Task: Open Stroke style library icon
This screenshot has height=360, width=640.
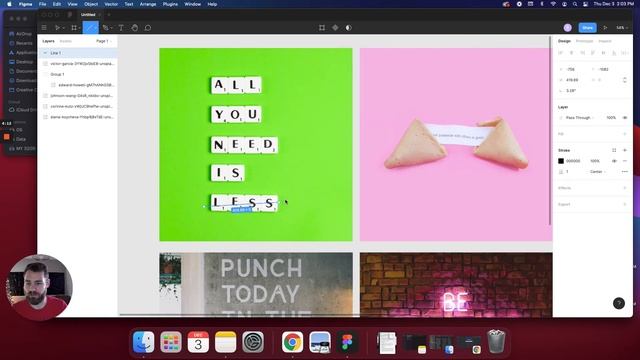Action: (x=614, y=150)
